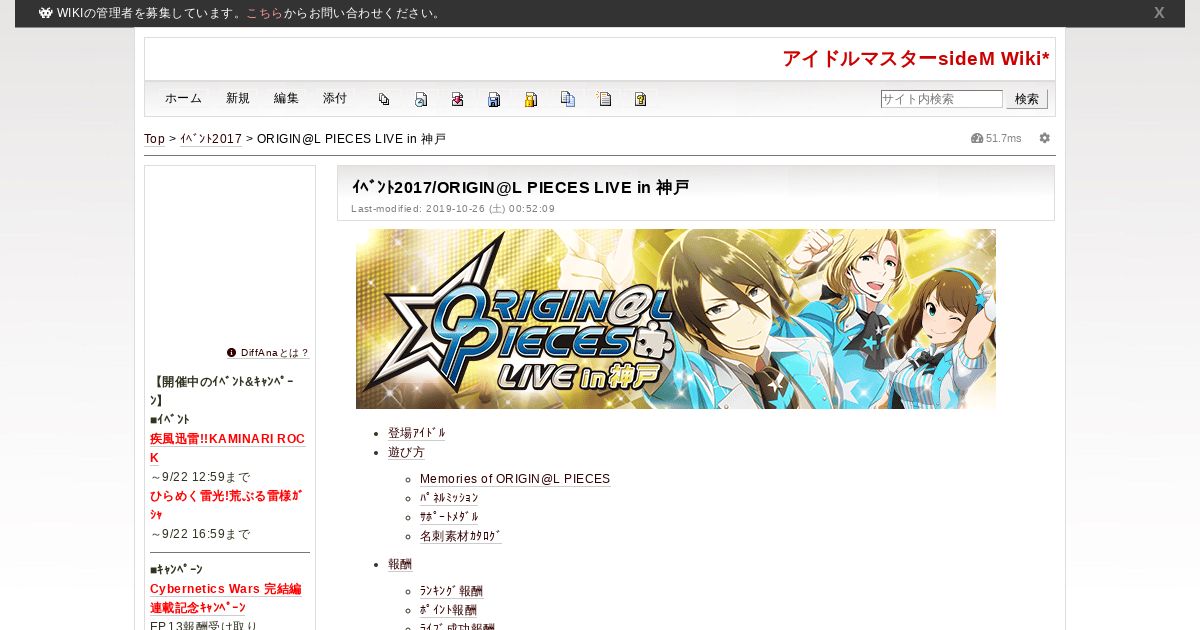The image size is (1200, 630).
Task: Open DiffAnaとは？ link
Action: click(275, 353)
